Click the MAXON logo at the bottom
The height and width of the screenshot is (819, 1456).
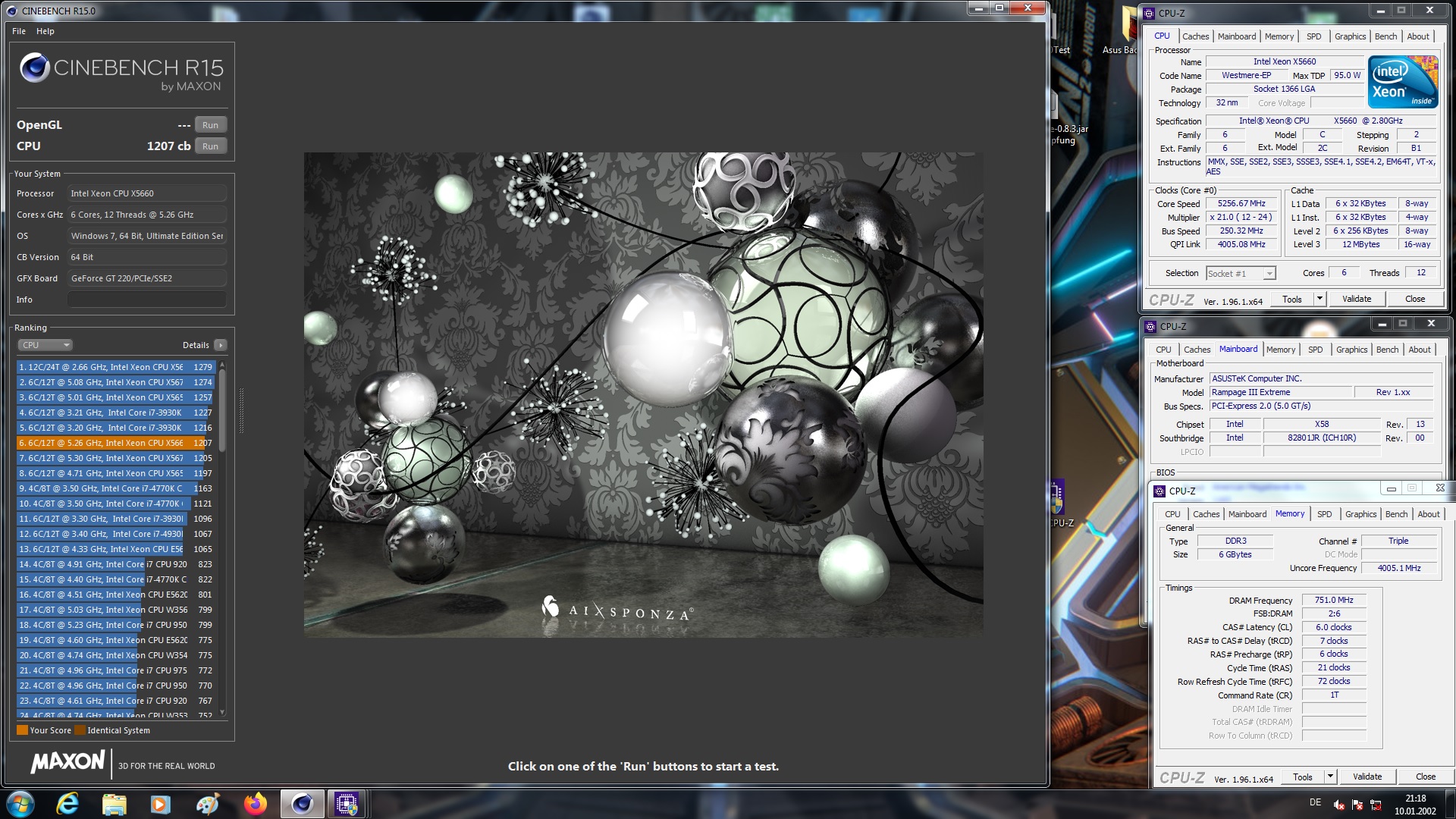coord(67,762)
